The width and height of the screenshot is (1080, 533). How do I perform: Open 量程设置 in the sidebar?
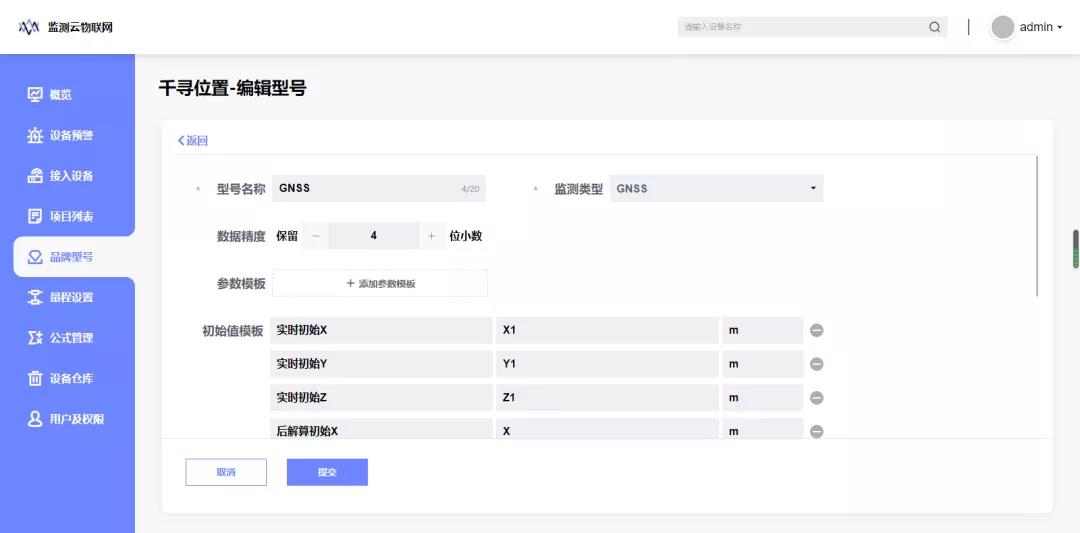pyautogui.click(x=61, y=297)
